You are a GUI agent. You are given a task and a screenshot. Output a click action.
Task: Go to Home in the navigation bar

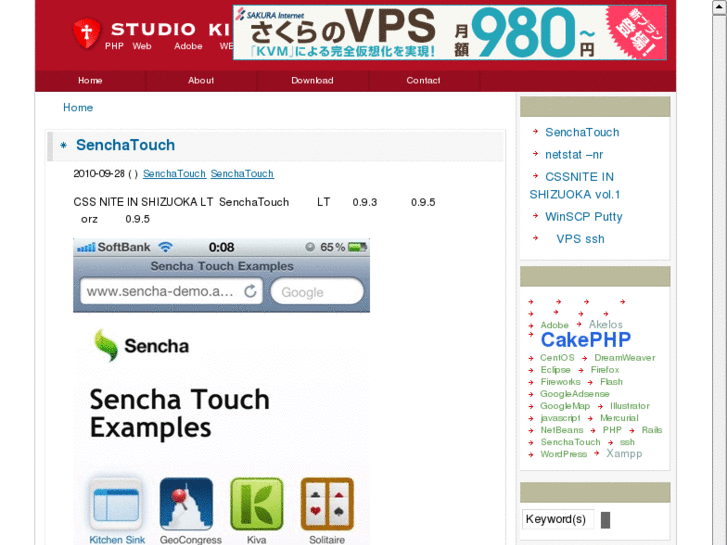coord(90,81)
